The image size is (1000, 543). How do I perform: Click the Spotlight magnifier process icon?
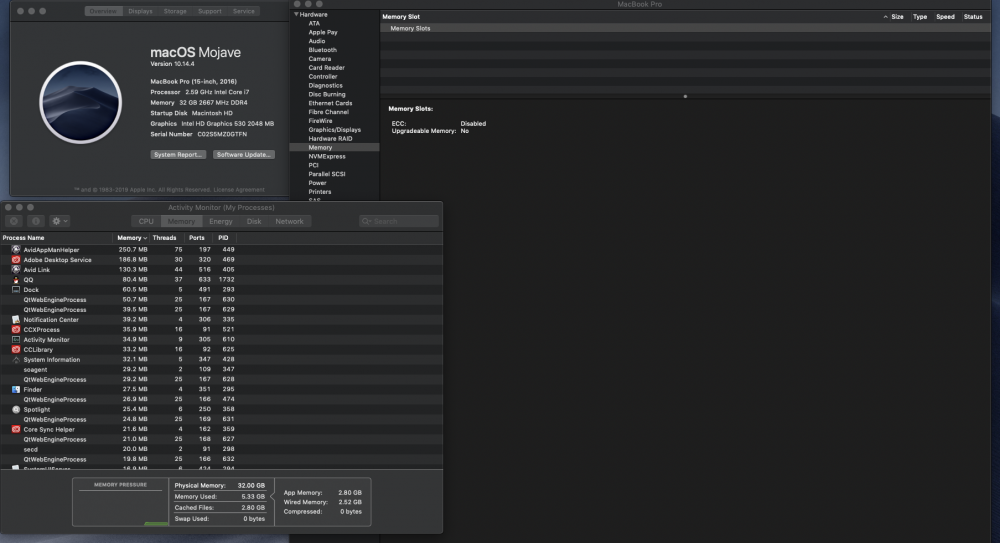coord(16,410)
